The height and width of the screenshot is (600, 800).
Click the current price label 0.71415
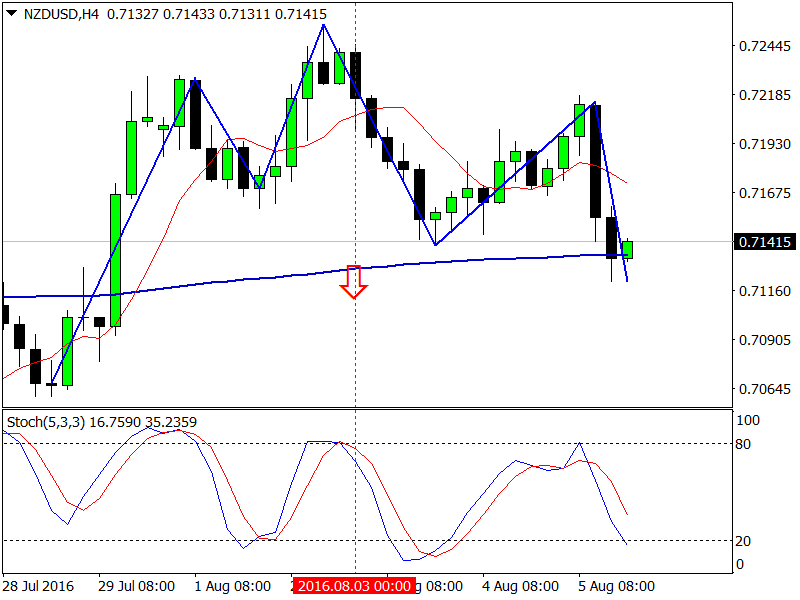(764, 242)
